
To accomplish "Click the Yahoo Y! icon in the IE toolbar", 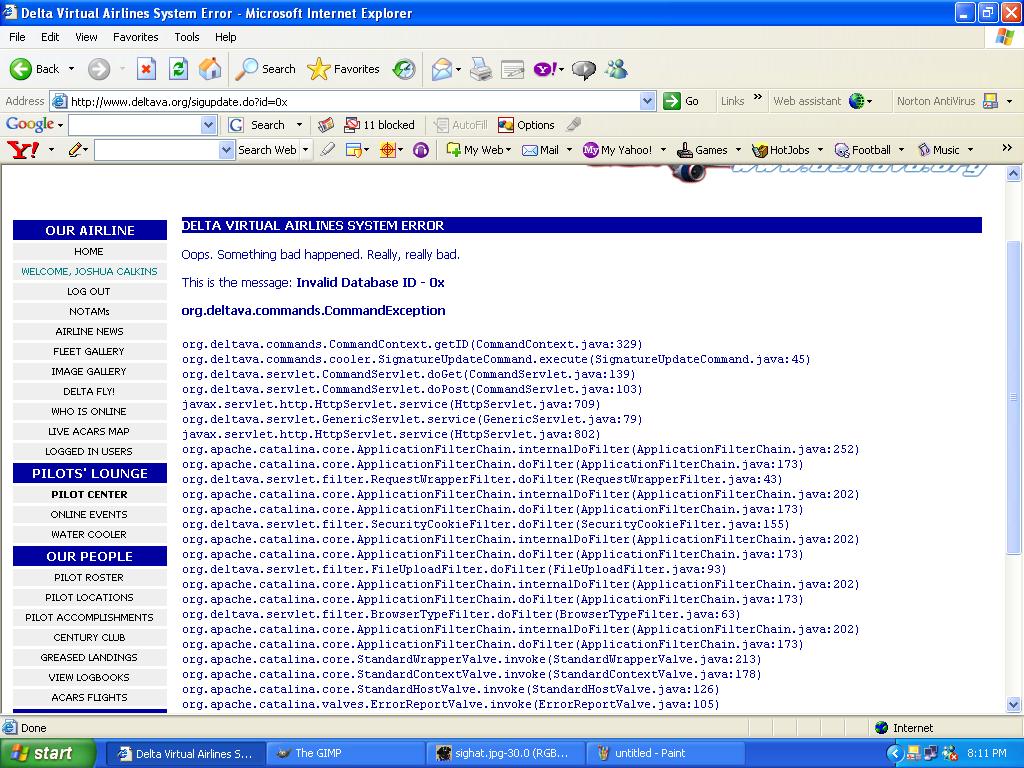I will point(545,69).
